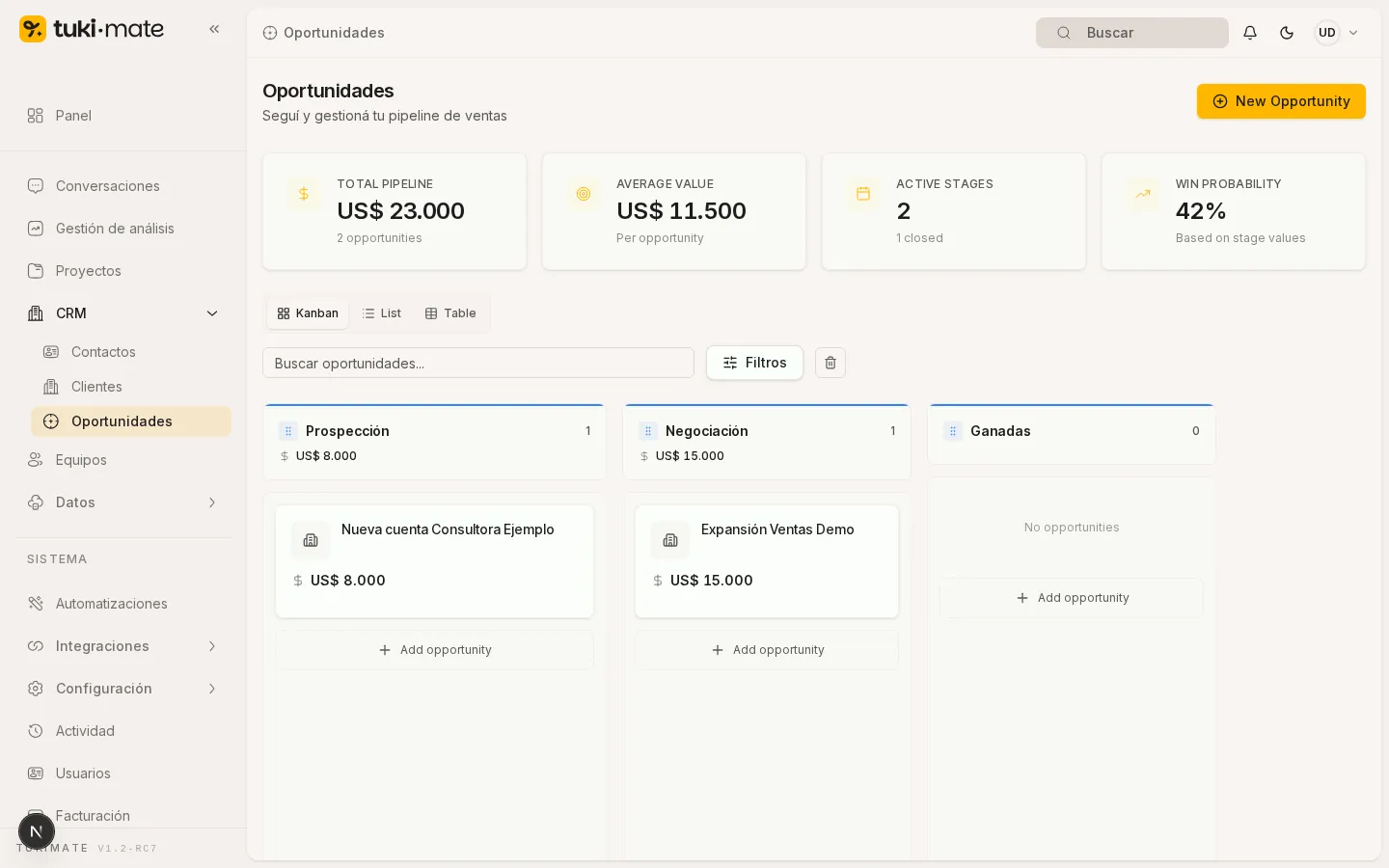
Task: Open Expansión Ventas Demo card
Action: pos(767,561)
